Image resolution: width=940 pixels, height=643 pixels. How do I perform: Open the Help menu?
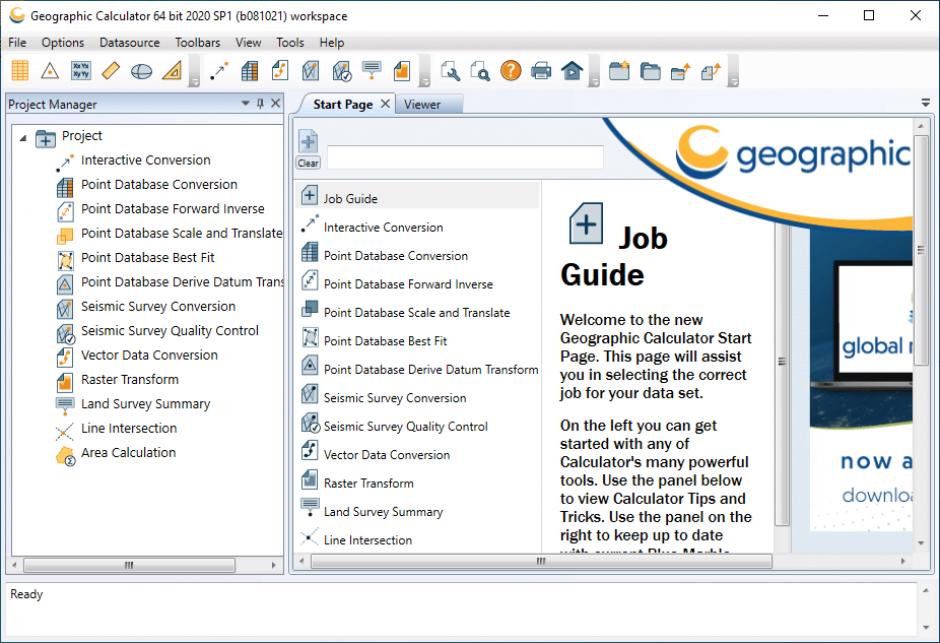click(332, 43)
